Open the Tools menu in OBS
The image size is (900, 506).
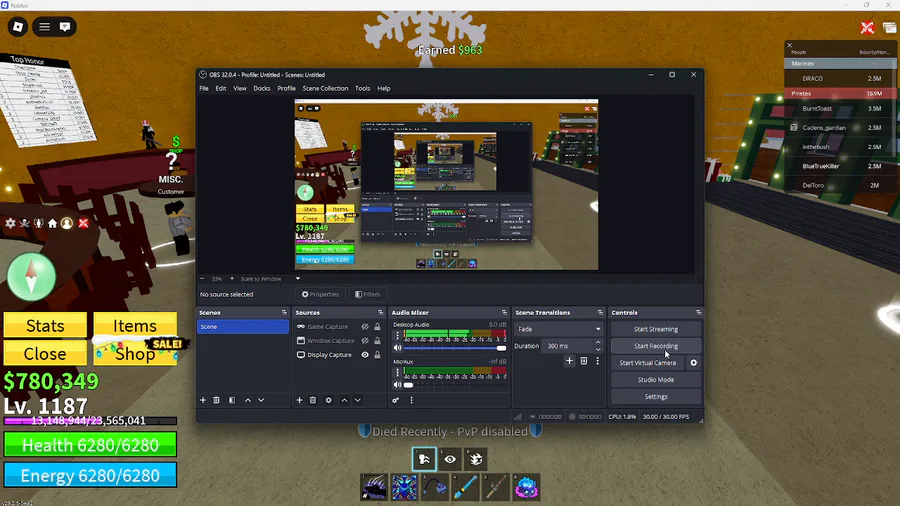(x=362, y=88)
